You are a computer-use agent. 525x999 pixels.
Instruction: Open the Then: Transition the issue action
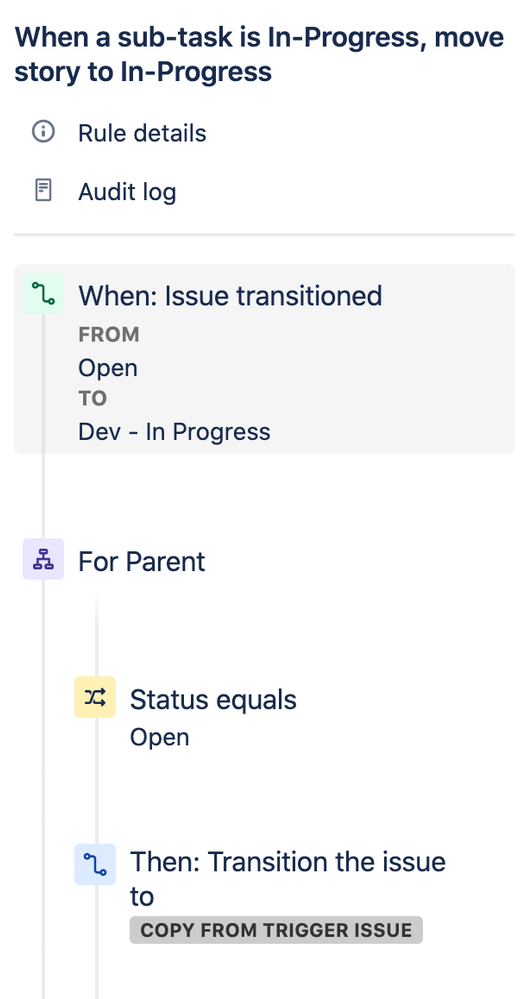click(x=288, y=879)
